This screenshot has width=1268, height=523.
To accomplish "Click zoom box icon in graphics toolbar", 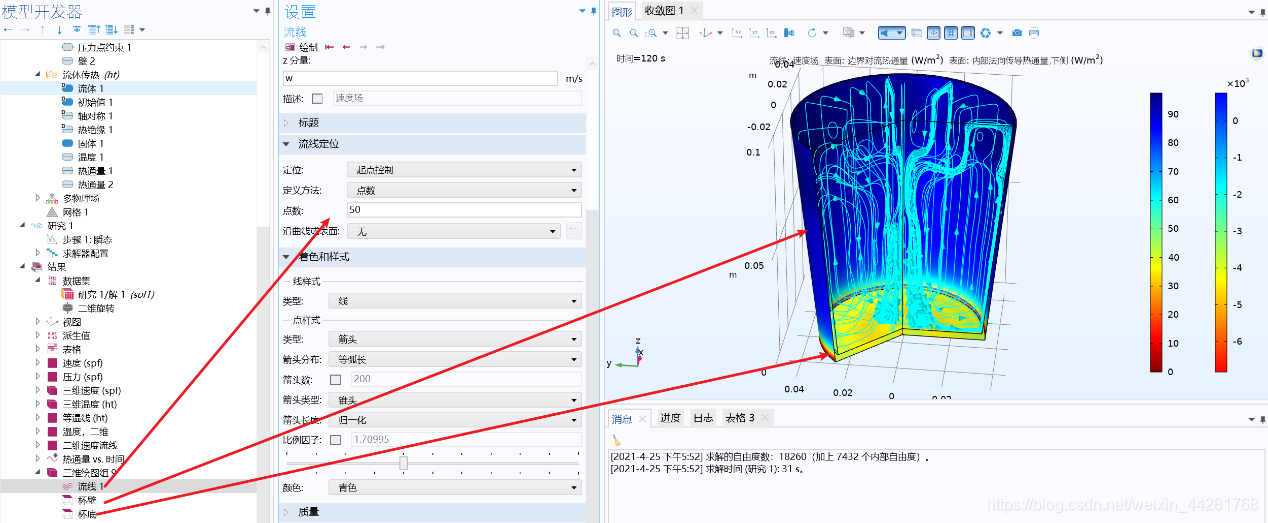I will tap(652, 33).
